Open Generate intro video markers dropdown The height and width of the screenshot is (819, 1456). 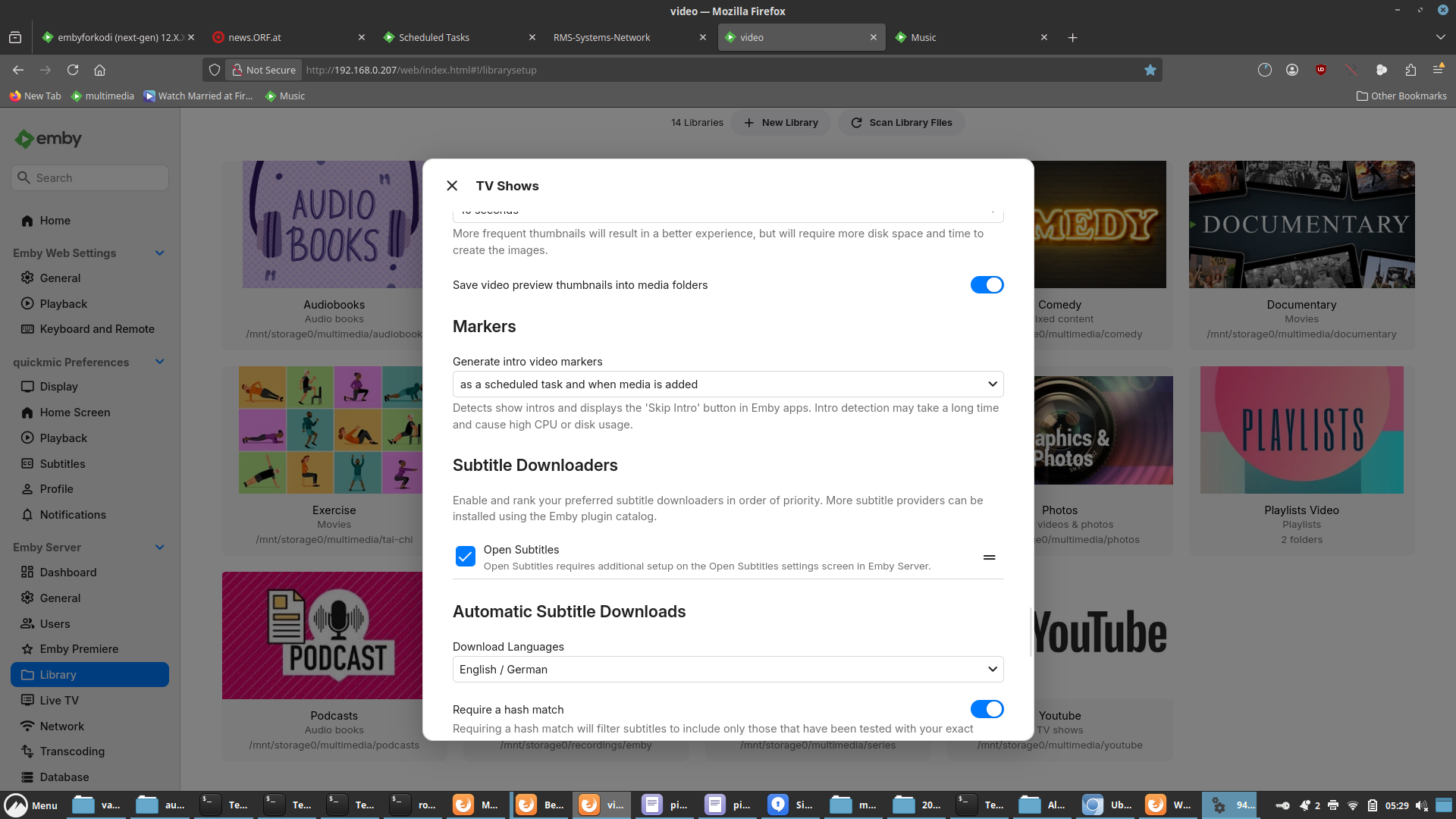point(728,384)
